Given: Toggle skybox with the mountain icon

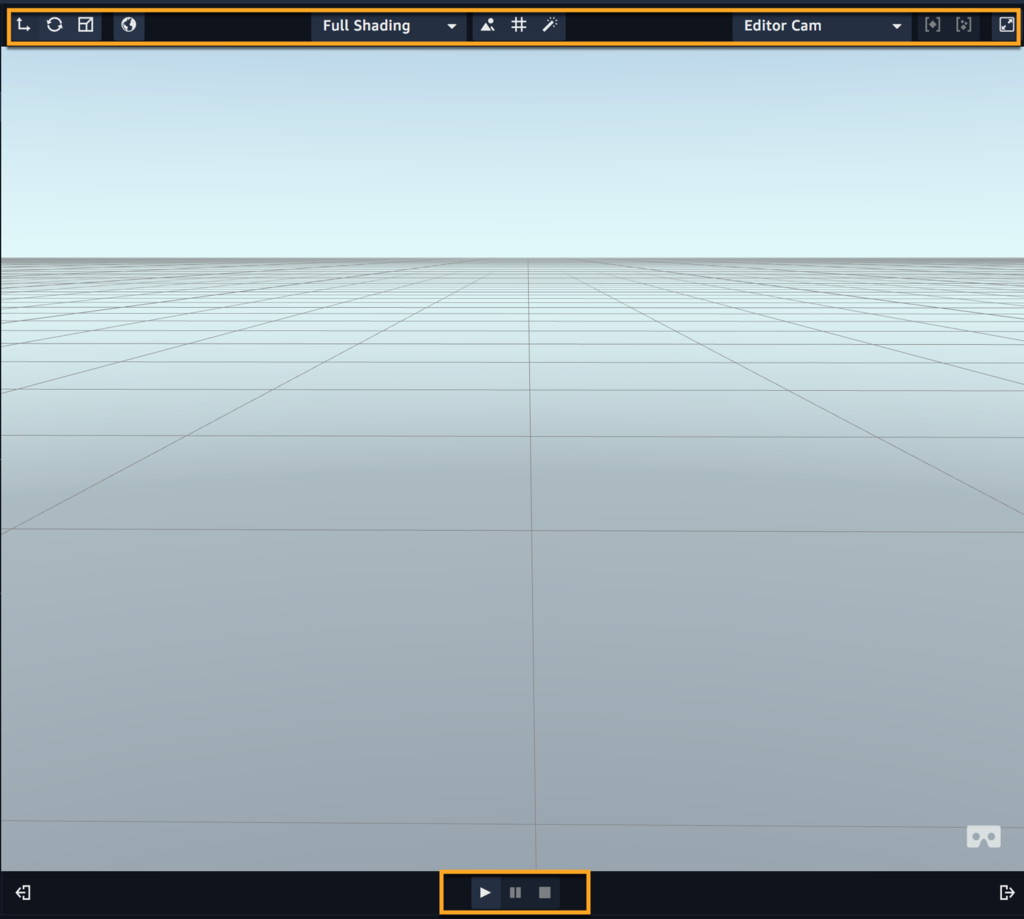Looking at the screenshot, I should [488, 25].
